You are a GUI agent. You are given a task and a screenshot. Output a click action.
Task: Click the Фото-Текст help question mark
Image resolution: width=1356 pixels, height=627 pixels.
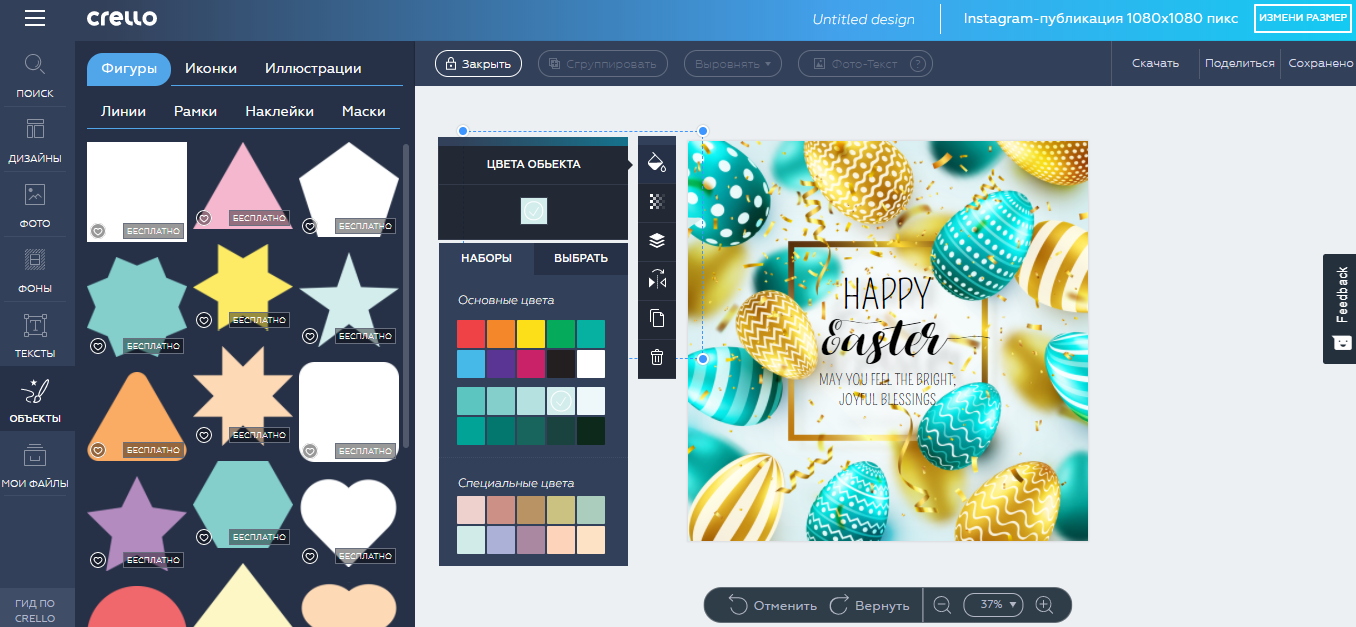(x=919, y=64)
